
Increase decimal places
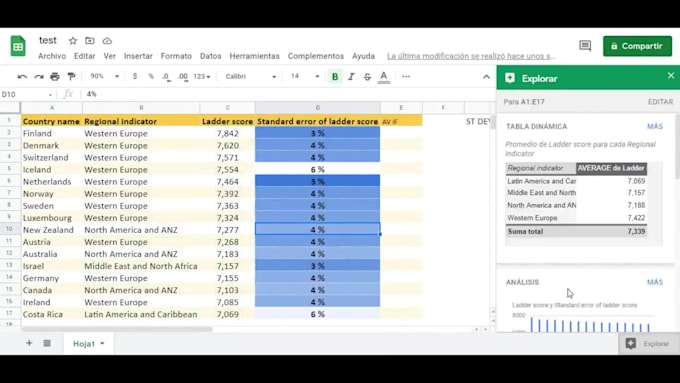pyautogui.click(x=183, y=77)
